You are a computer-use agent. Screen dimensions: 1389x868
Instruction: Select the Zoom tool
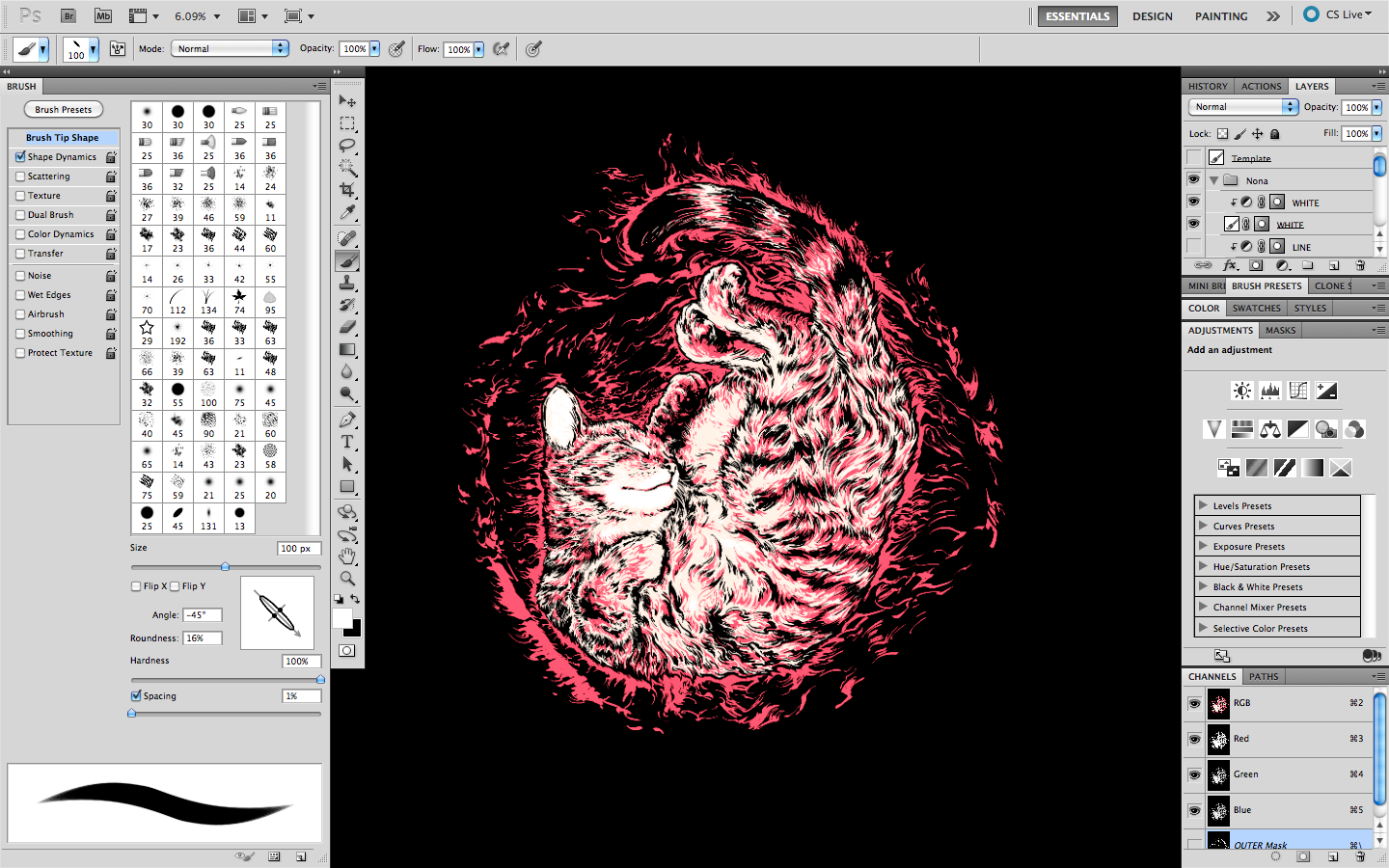click(x=347, y=579)
